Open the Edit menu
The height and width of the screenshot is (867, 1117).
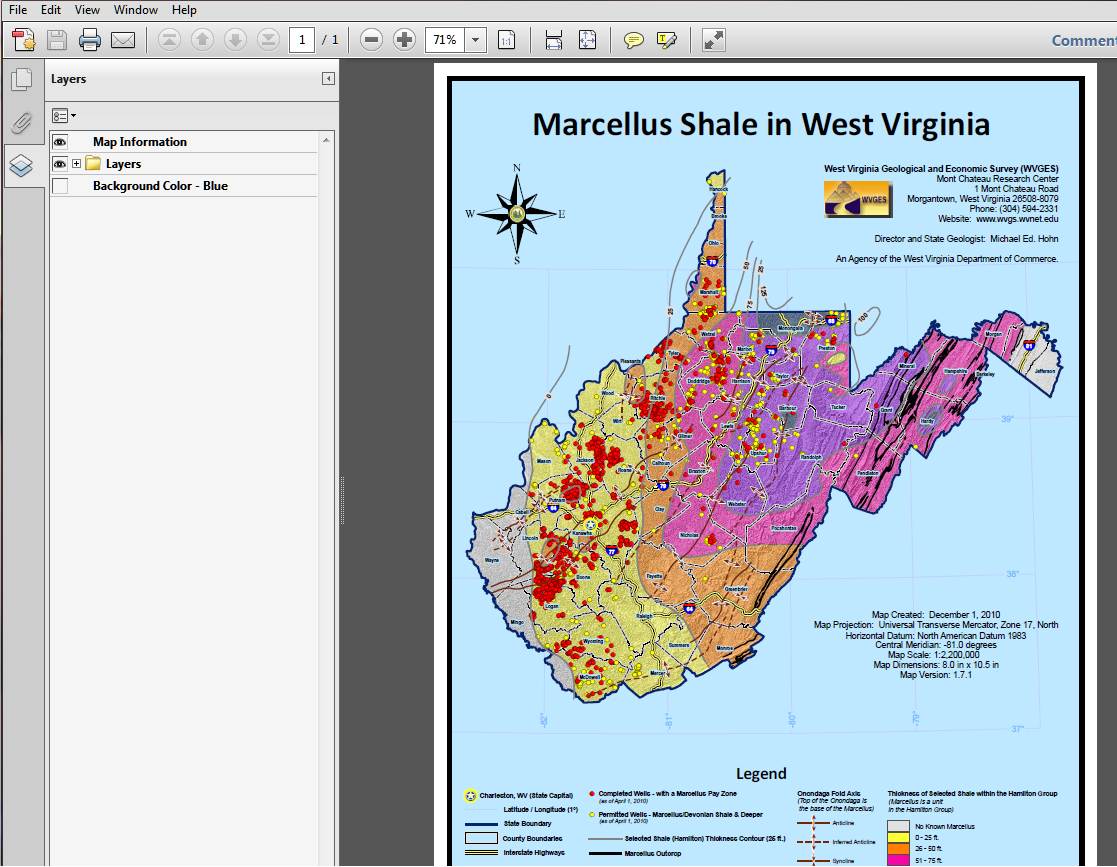point(51,10)
